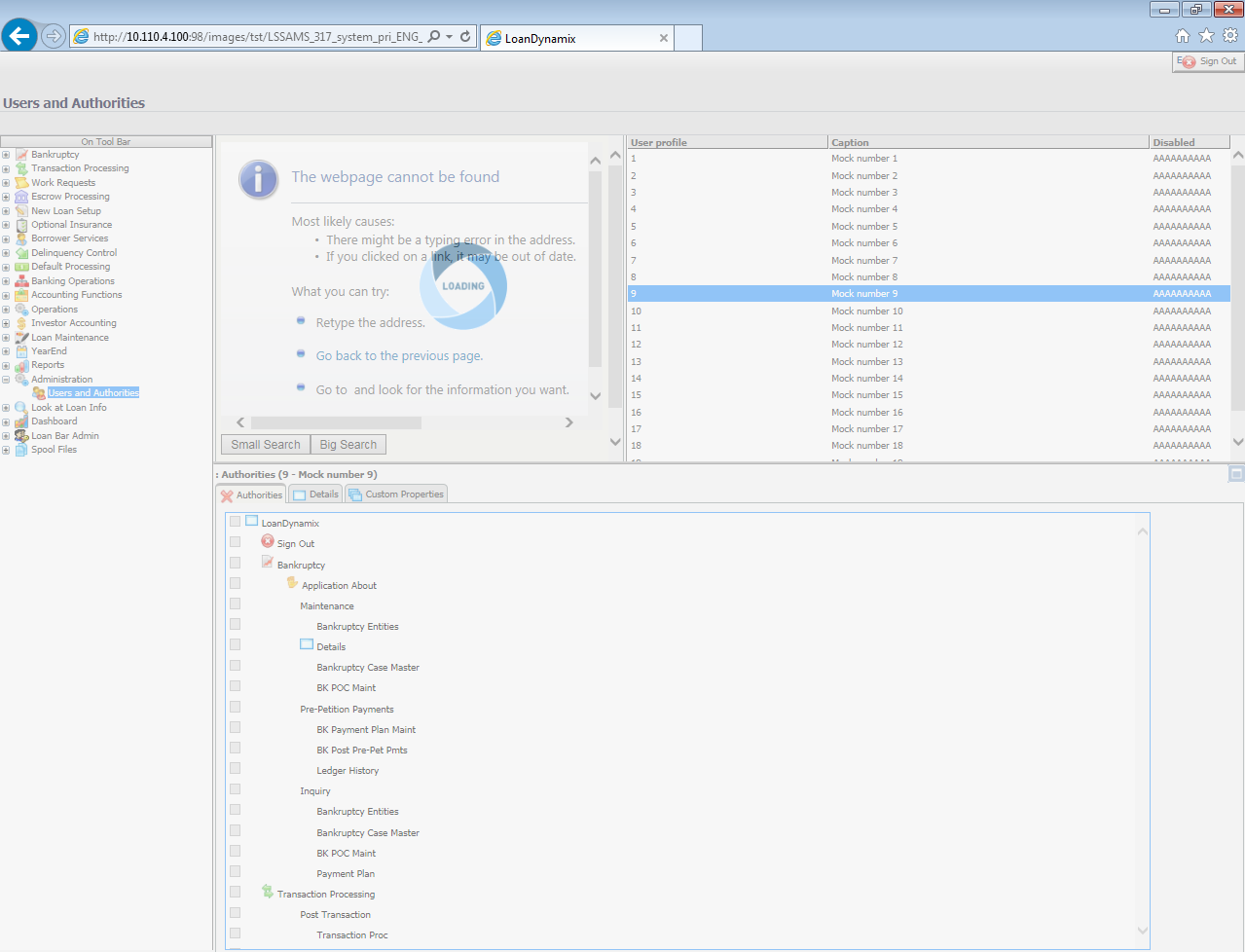Viewport: 1245px width, 952px height.
Task: Enable the Ledger History authority checkbox
Action: click(x=235, y=769)
